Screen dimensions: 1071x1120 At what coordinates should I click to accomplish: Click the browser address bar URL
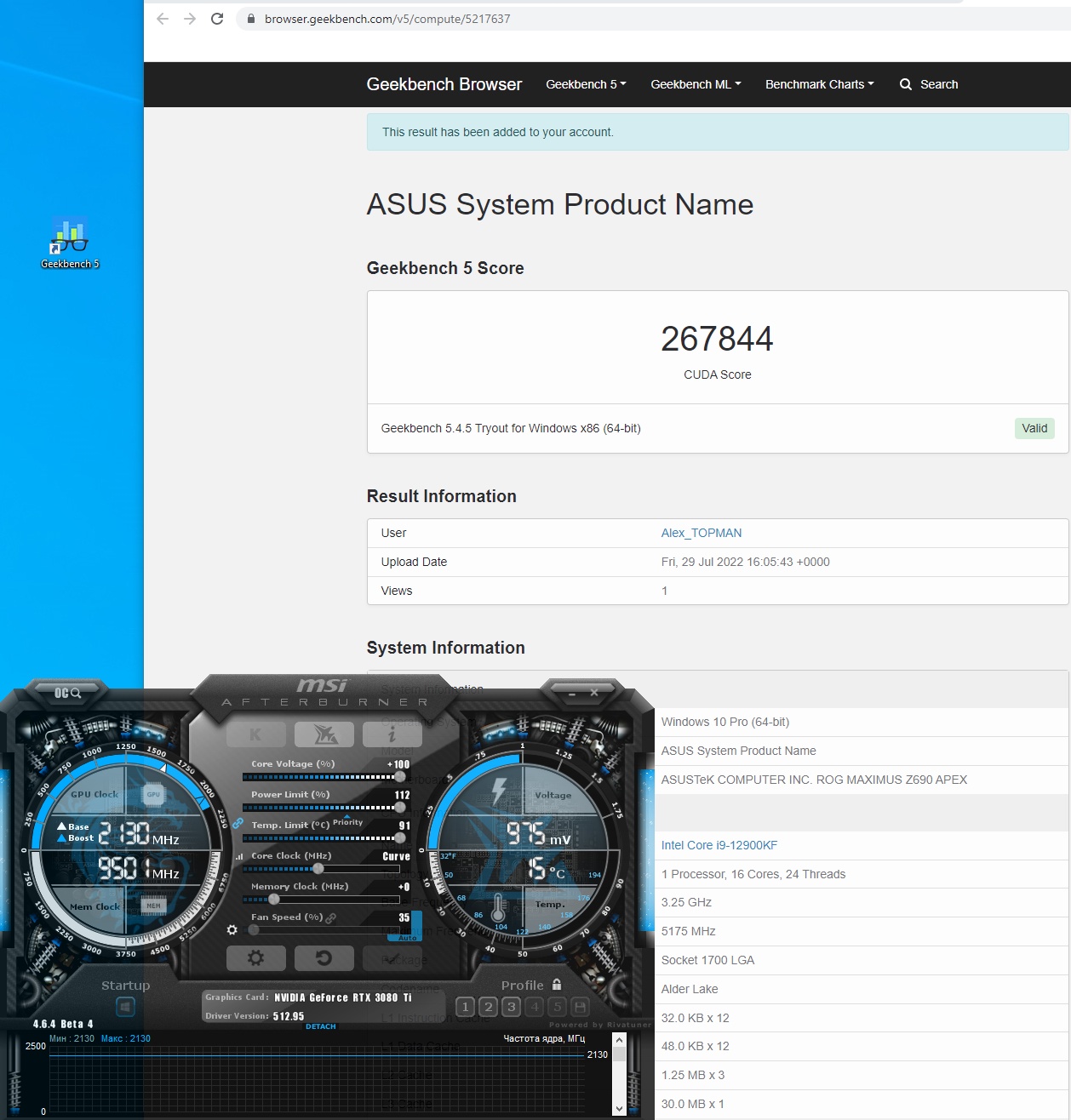tap(387, 19)
